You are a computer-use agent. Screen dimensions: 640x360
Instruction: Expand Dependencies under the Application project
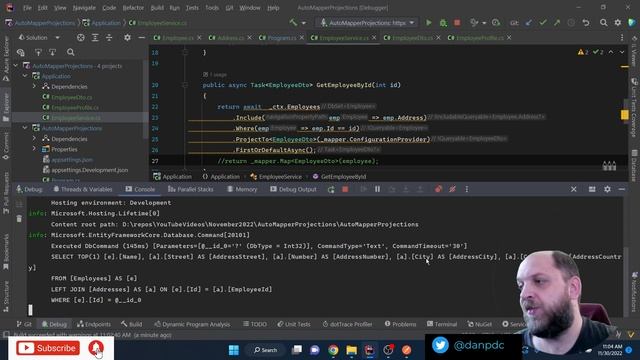[x=34, y=87]
